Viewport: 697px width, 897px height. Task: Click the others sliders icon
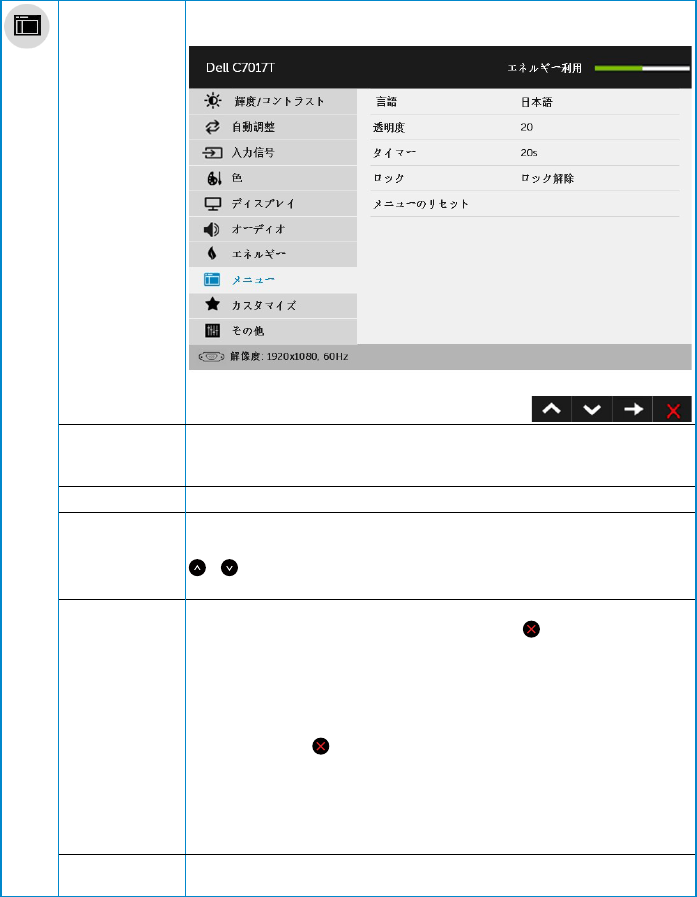(x=212, y=331)
